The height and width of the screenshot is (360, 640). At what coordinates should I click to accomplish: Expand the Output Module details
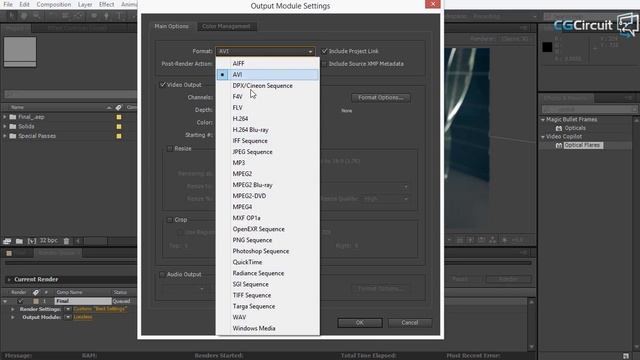coord(13,317)
